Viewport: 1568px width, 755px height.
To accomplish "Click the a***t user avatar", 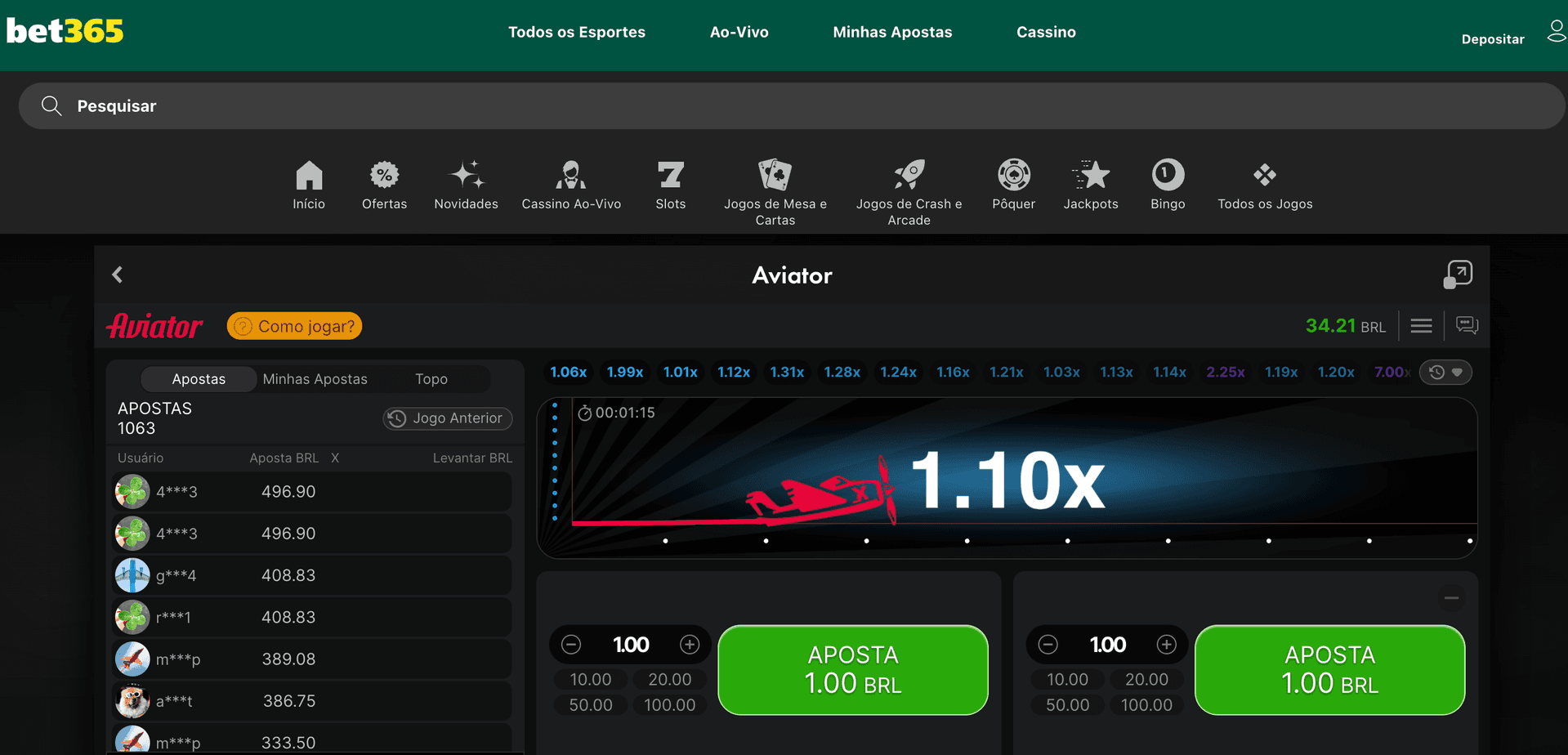I will click(132, 701).
